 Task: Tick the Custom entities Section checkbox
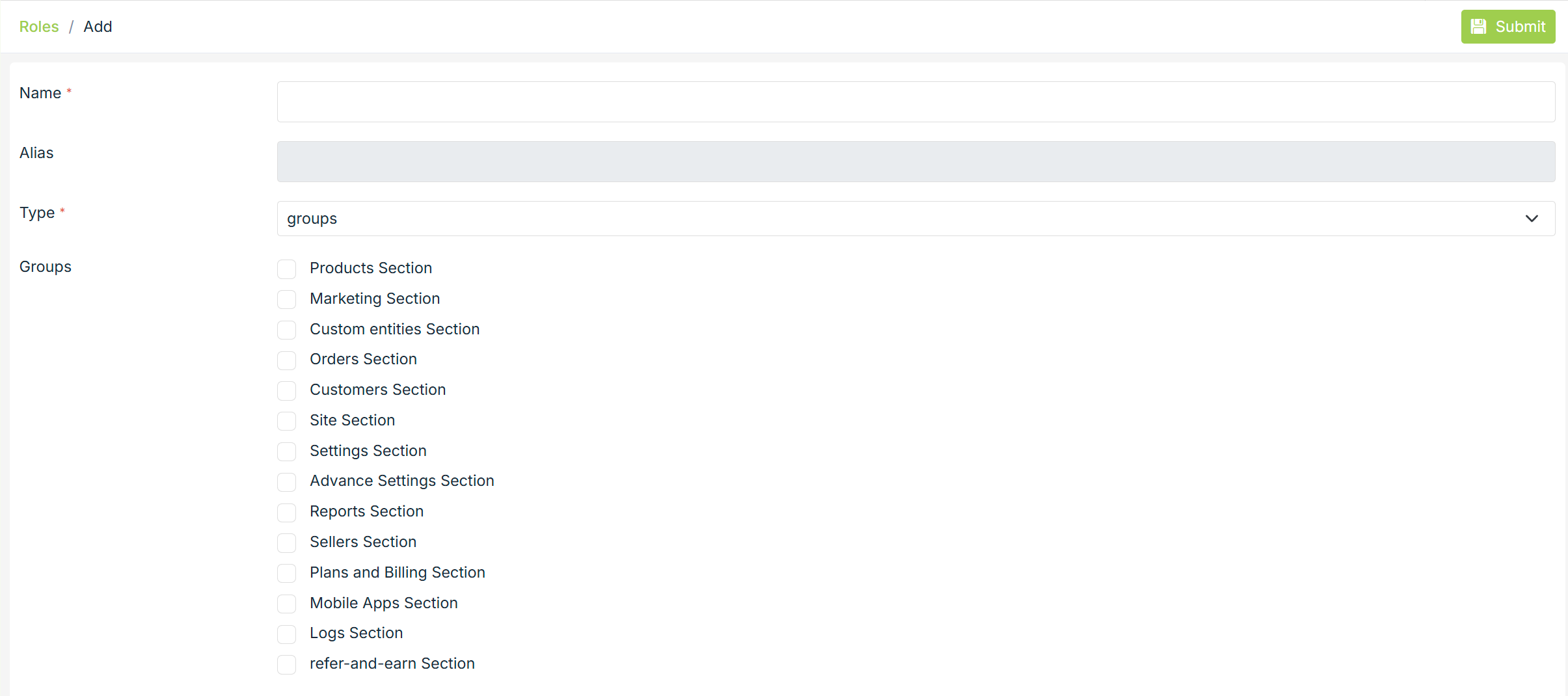tap(286, 330)
